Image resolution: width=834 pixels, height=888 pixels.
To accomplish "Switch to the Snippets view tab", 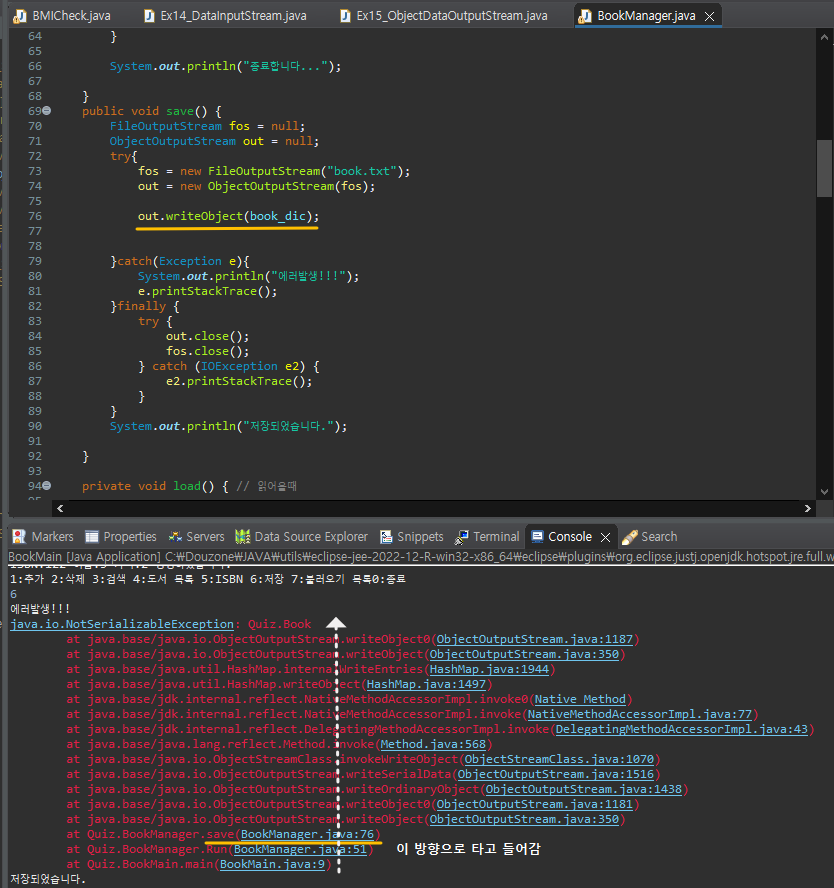I will 412,536.
